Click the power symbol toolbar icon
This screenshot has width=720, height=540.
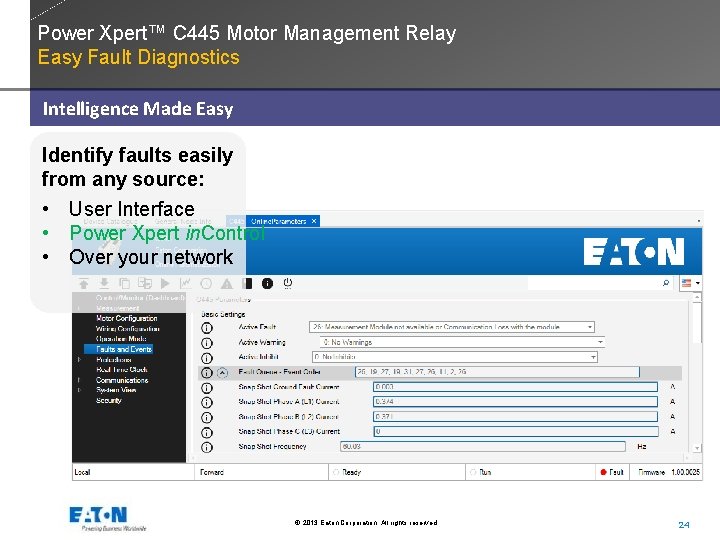click(x=288, y=283)
